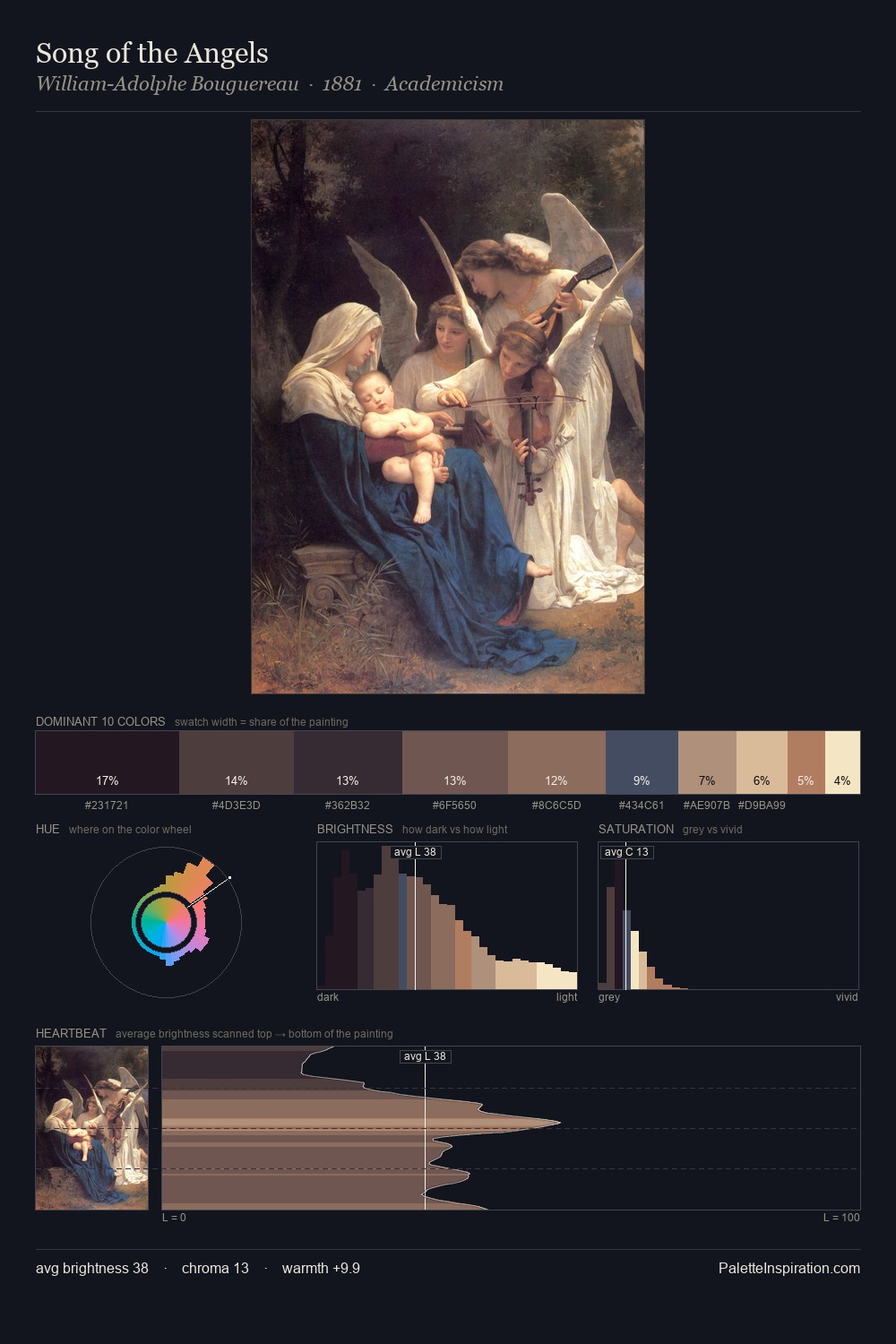
Task: Click the hex code #6F5650 label
Action: (x=454, y=806)
